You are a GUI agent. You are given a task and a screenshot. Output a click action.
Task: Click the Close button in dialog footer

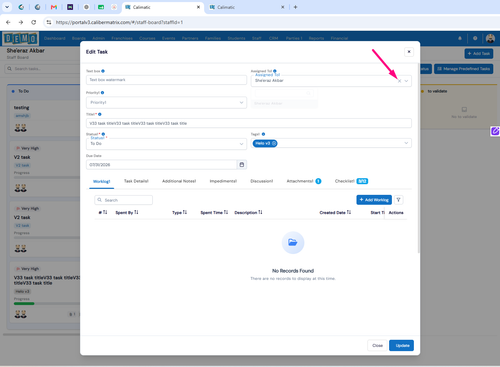(x=377, y=345)
